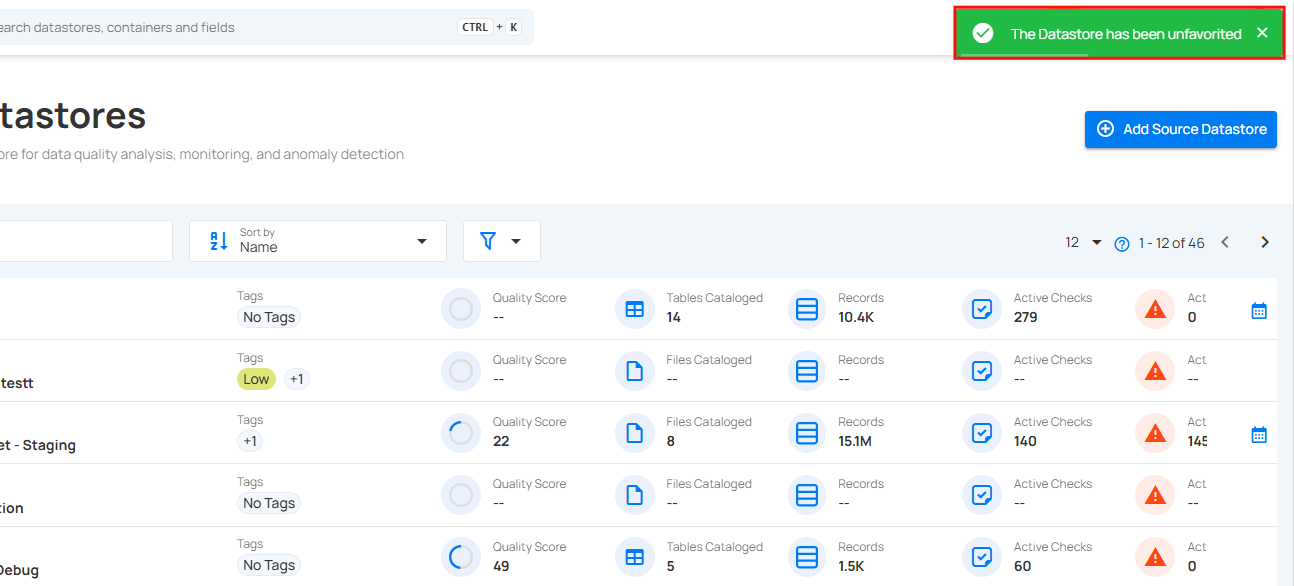This screenshot has width=1294, height=586.
Task: Click anomaly warning icon in Staging row
Action: pyautogui.click(x=1155, y=433)
